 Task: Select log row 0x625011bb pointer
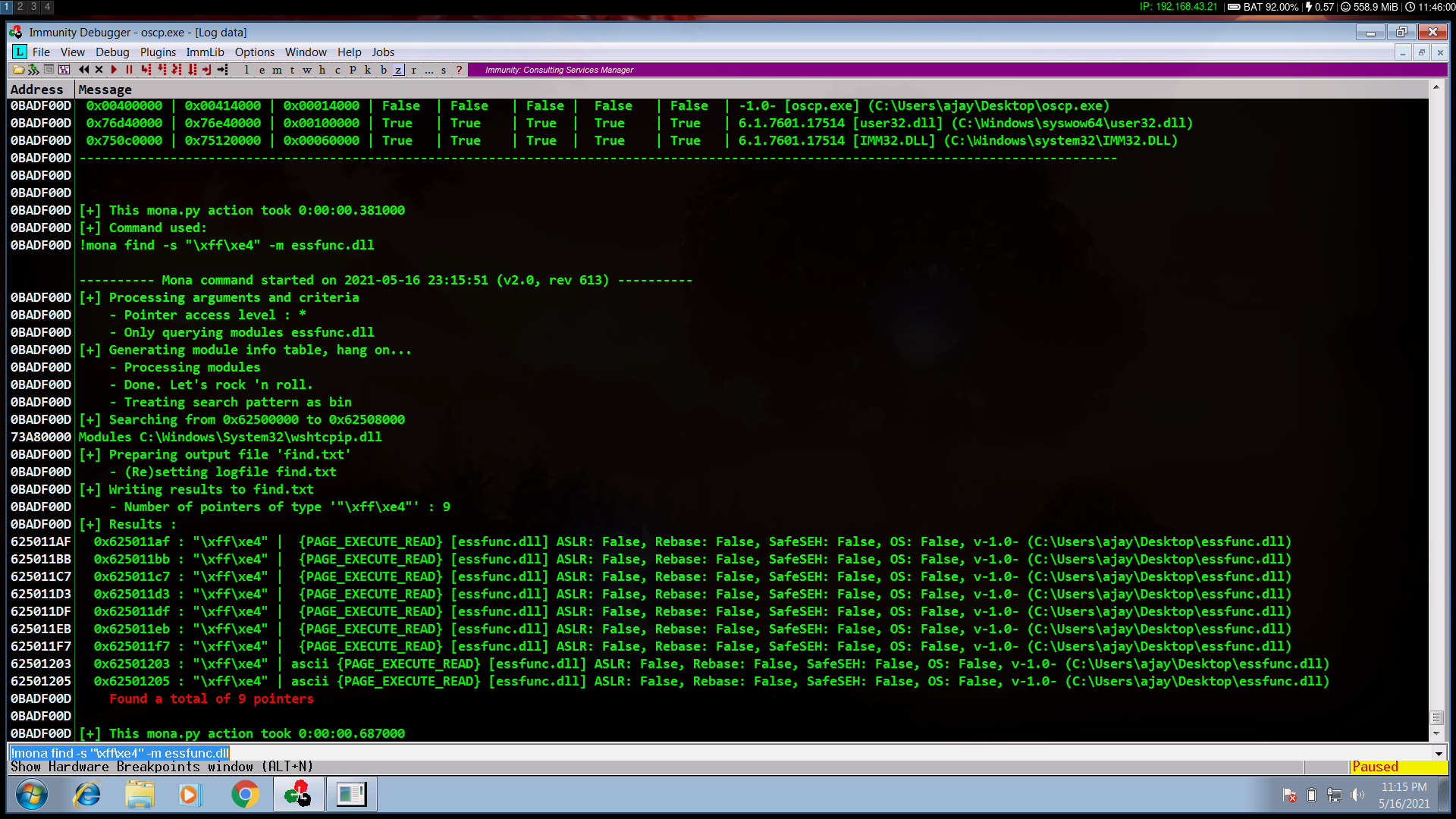click(718, 559)
